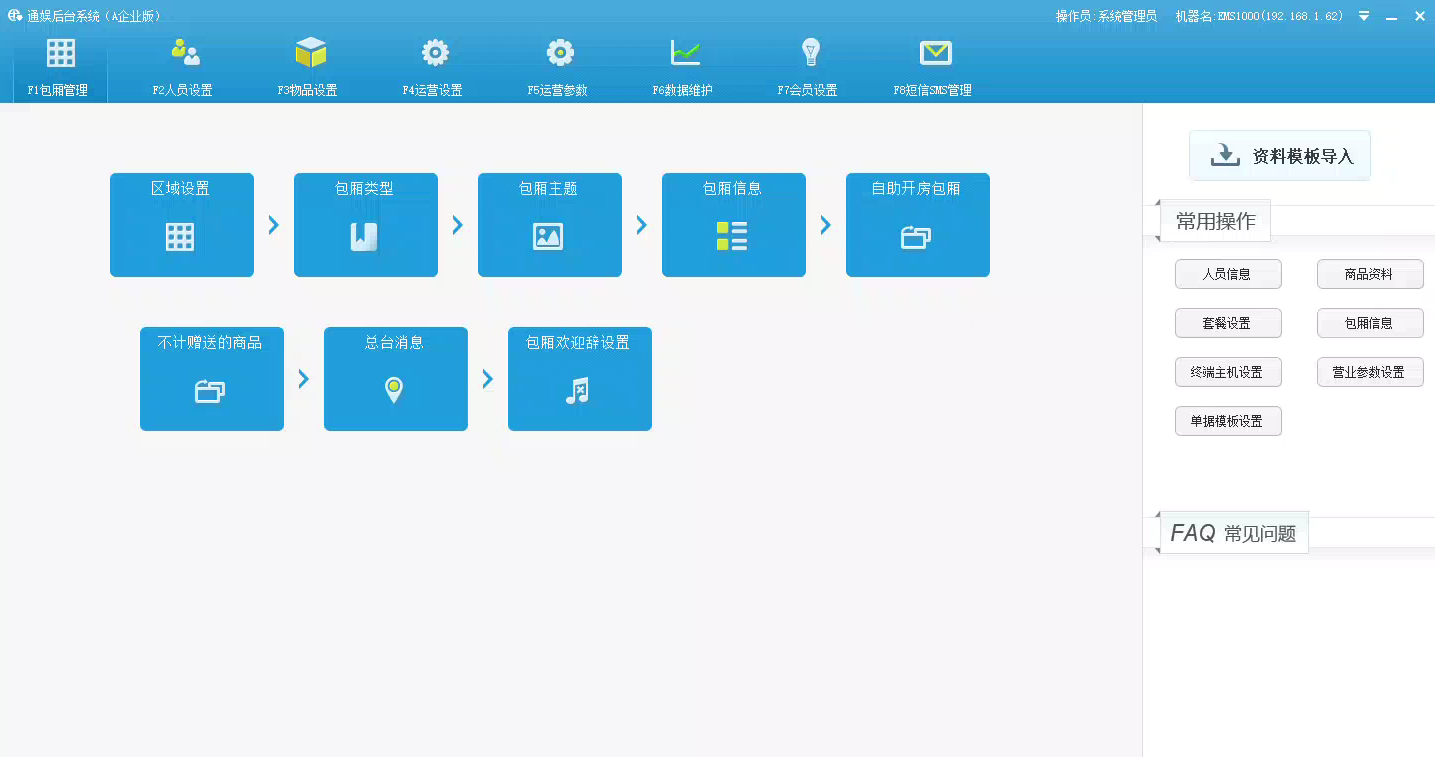Click the 区域设置 grid tile icon
1435x757 pixels.
[x=180, y=236]
